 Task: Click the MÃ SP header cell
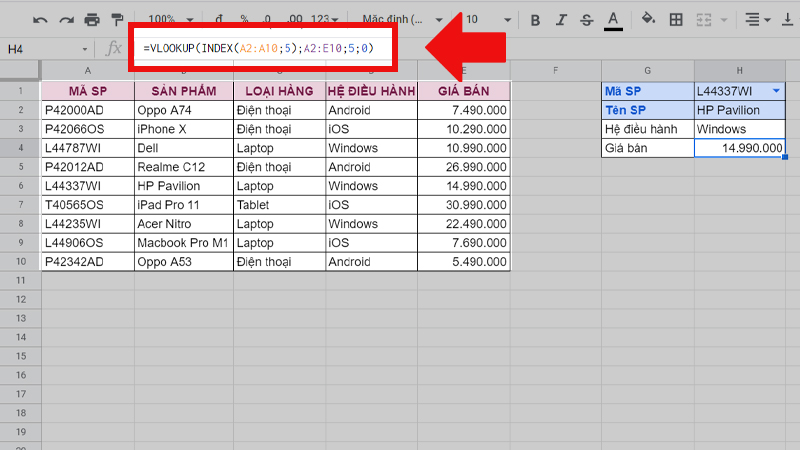click(x=88, y=91)
